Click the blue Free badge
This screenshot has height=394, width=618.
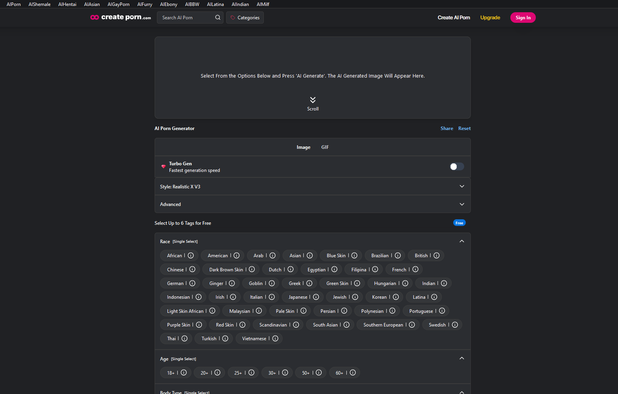coord(459,223)
